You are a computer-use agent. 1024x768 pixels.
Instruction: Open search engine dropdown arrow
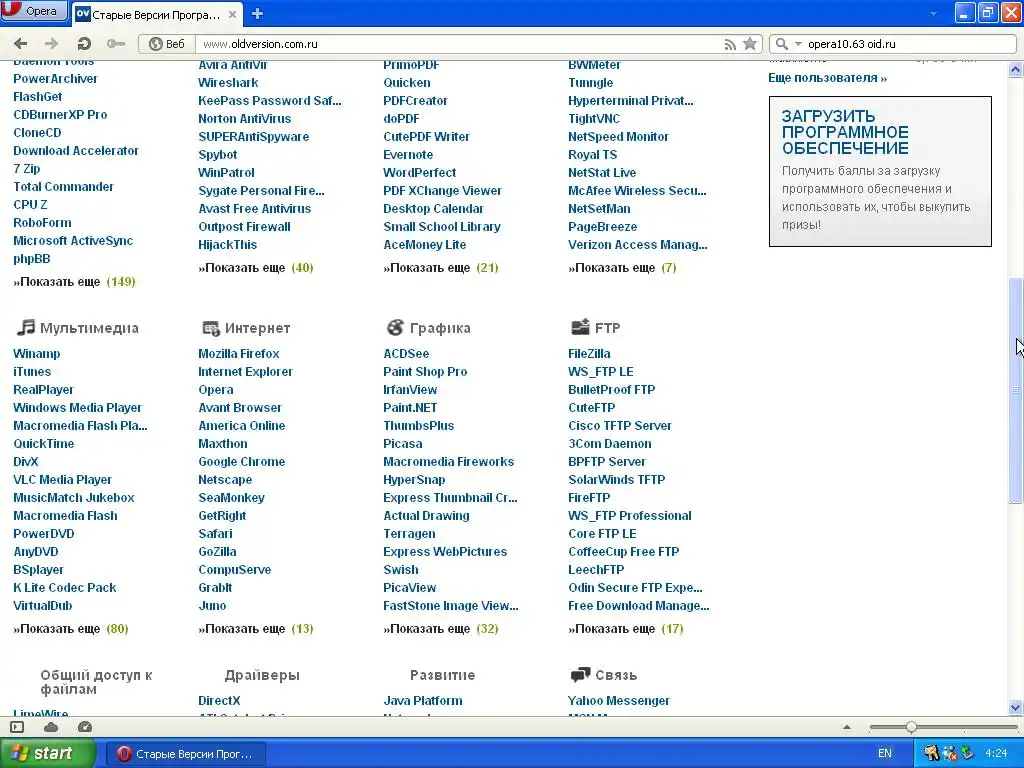tap(797, 44)
